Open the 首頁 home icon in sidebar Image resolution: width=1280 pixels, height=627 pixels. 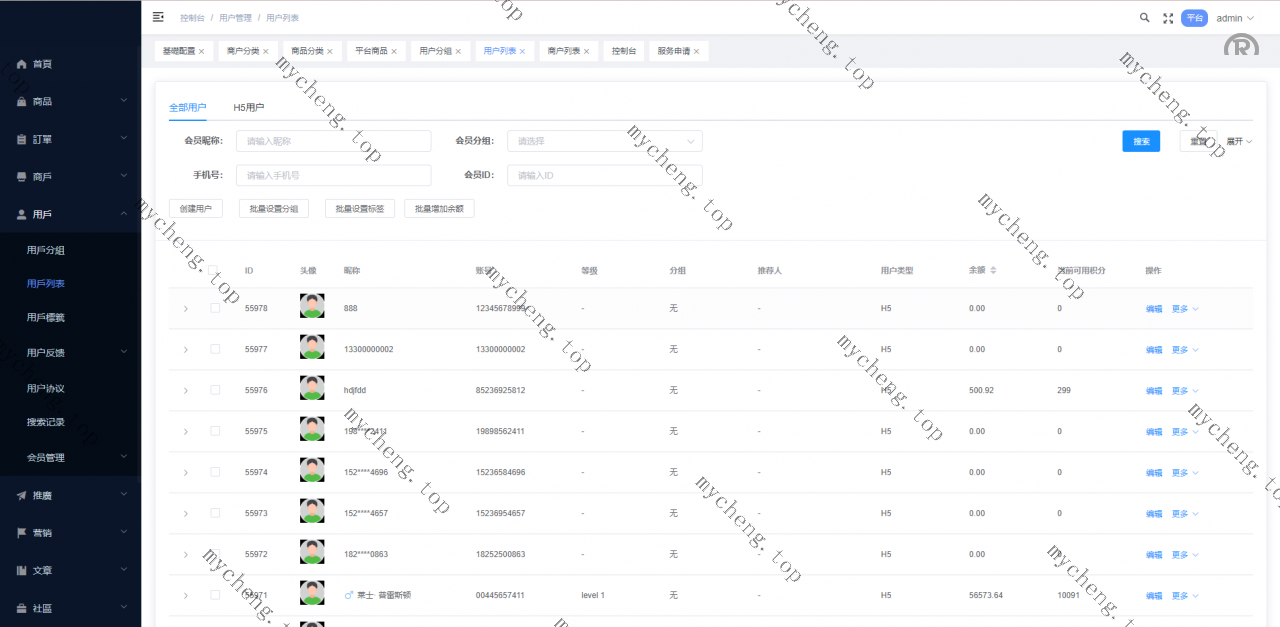(22, 64)
